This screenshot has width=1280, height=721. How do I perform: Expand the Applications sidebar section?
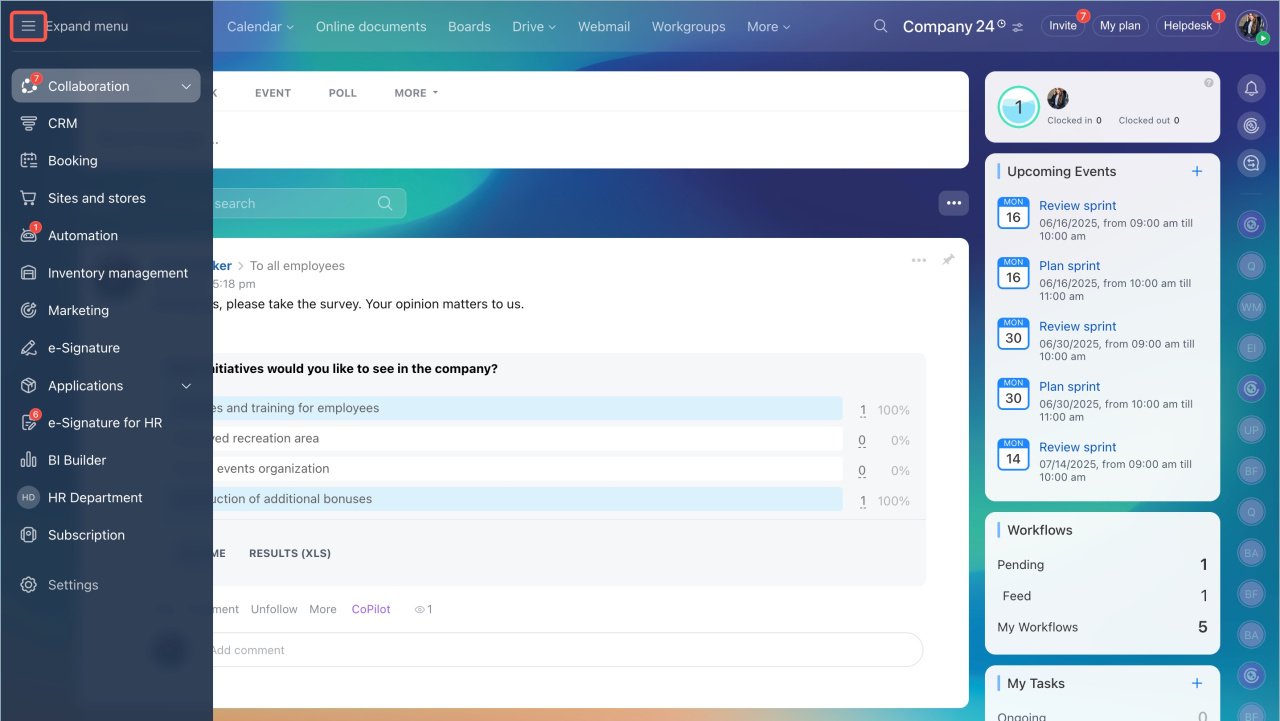pyautogui.click(x=186, y=386)
